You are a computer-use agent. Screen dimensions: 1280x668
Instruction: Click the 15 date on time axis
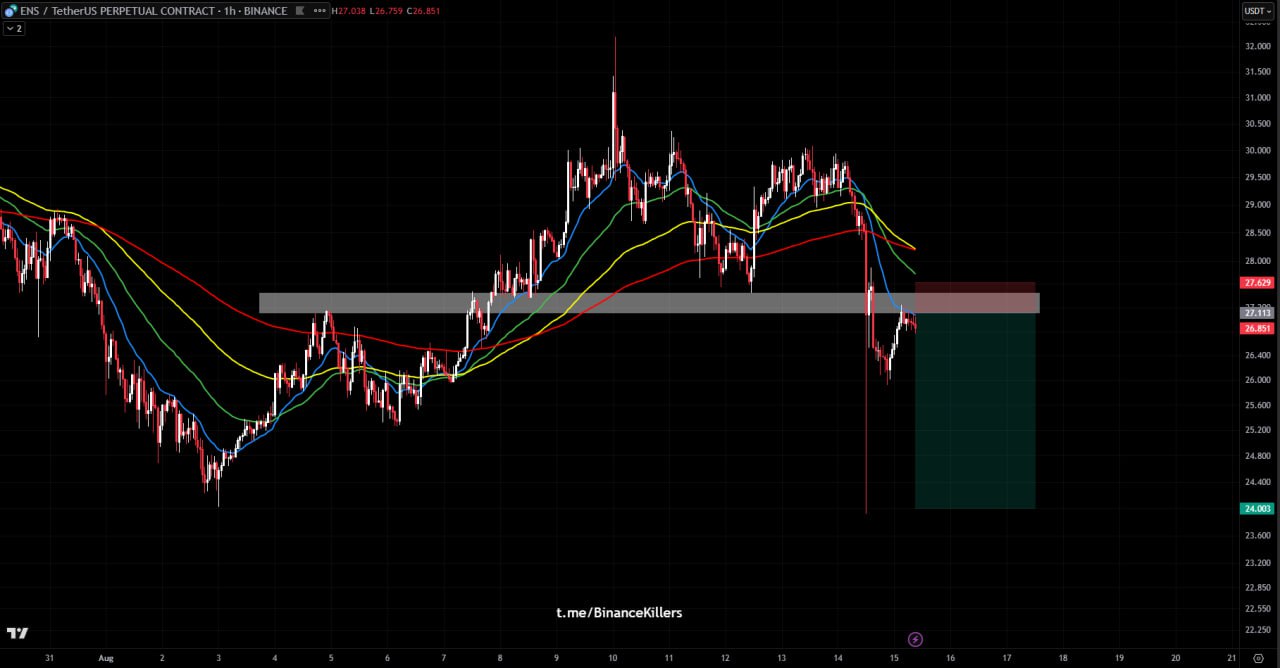894,658
